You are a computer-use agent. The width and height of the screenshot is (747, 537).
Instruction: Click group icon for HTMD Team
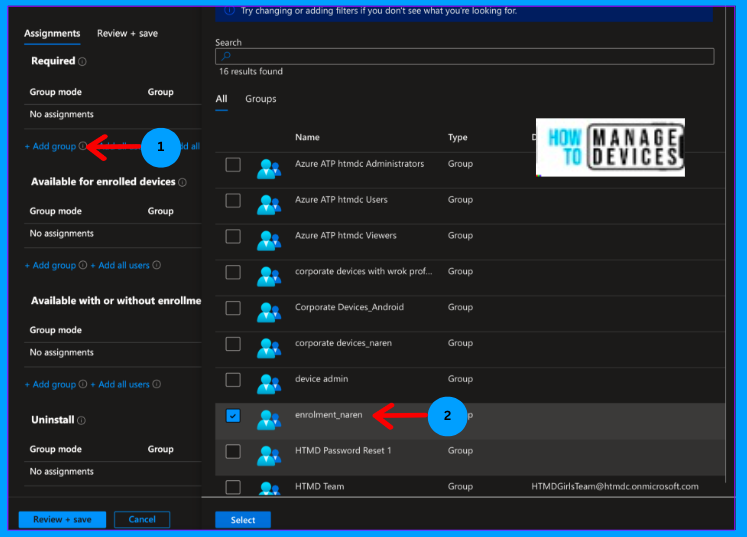(x=269, y=488)
